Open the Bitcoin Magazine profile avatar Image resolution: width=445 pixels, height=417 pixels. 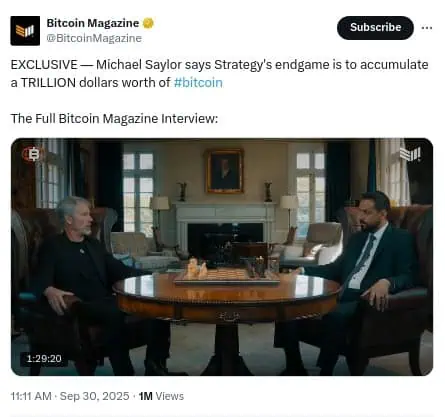tap(25, 31)
